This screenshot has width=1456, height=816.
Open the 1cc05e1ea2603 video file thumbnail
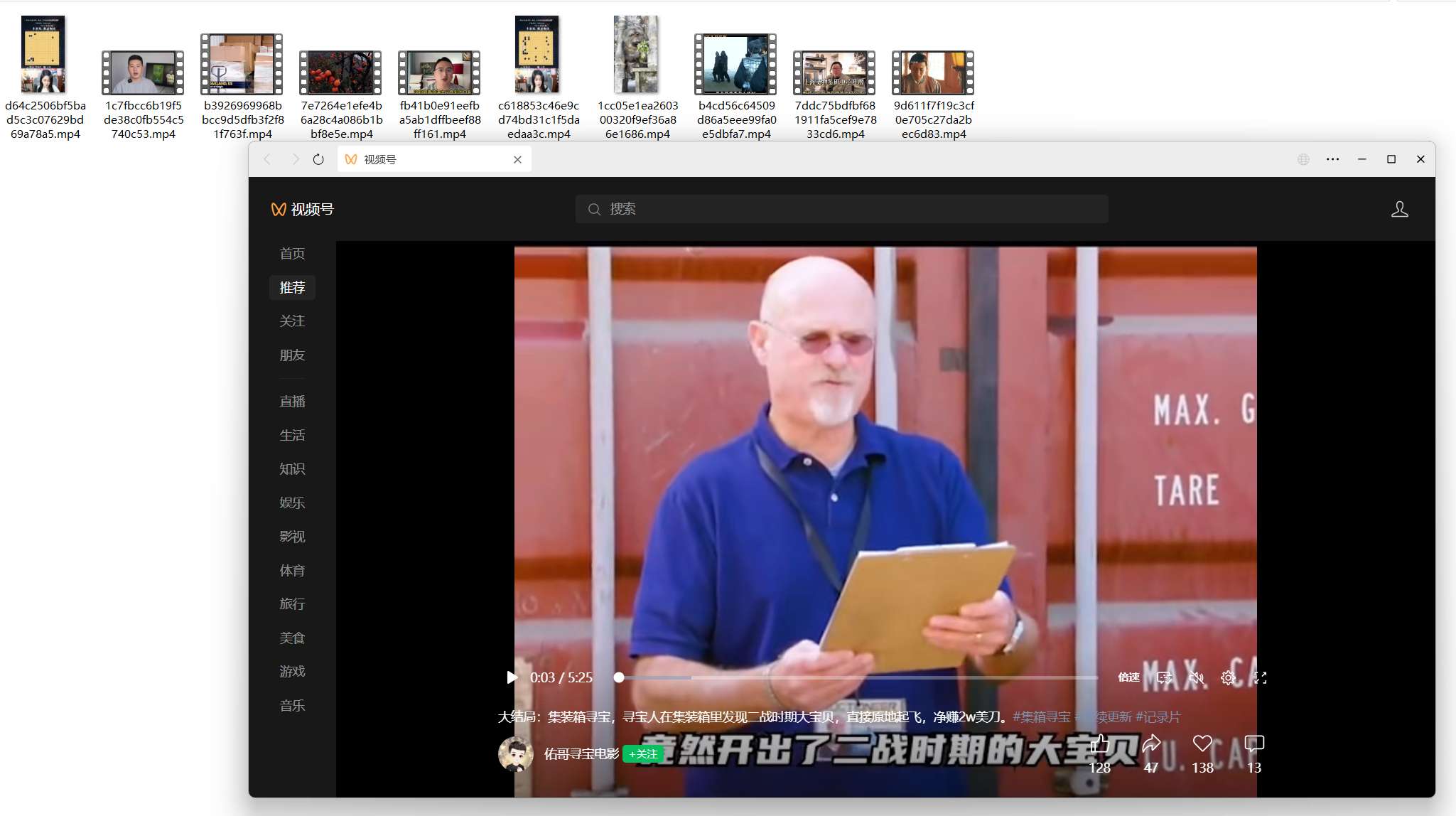click(636, 53)
